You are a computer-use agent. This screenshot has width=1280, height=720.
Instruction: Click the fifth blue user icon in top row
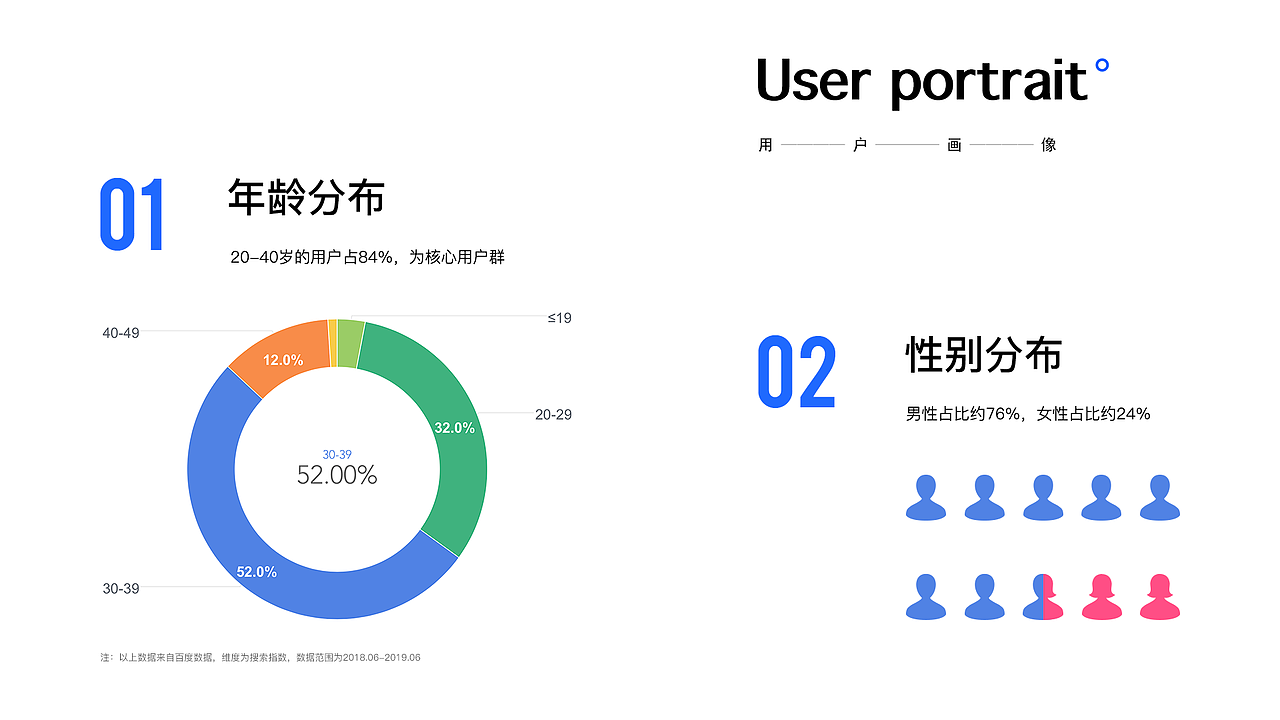point(1158,497)
